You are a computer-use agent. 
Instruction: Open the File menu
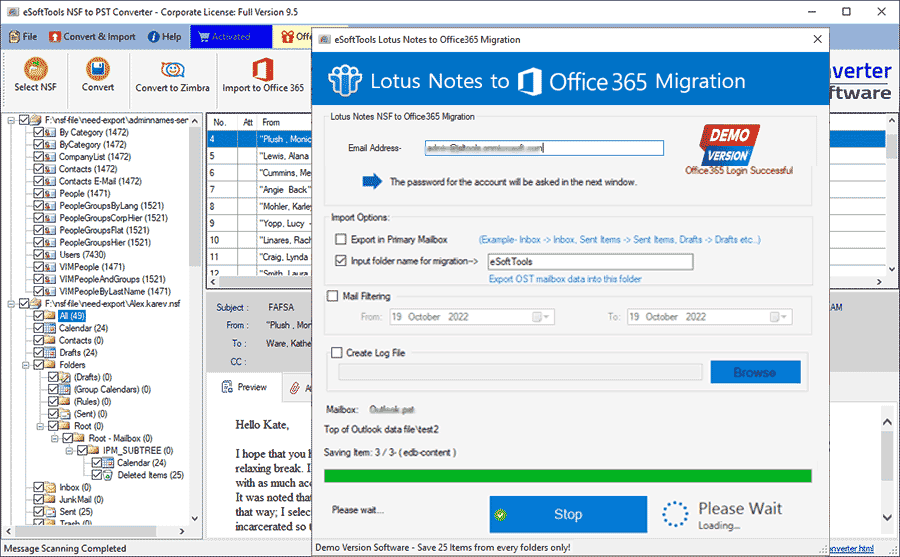coord(23,37)
